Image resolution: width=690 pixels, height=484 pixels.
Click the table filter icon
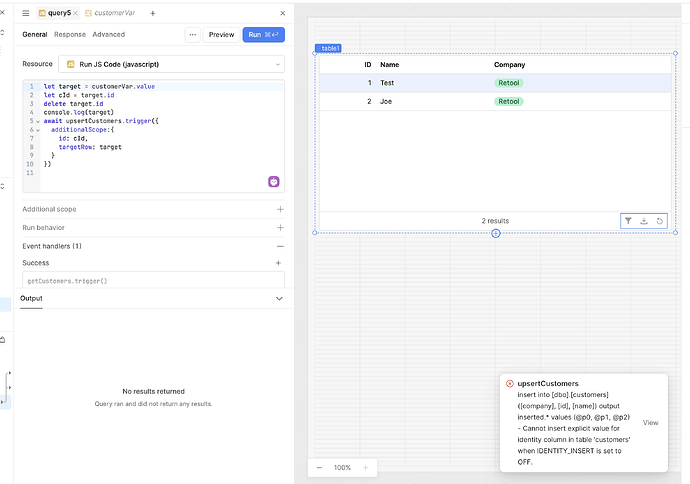click(628, 221)
